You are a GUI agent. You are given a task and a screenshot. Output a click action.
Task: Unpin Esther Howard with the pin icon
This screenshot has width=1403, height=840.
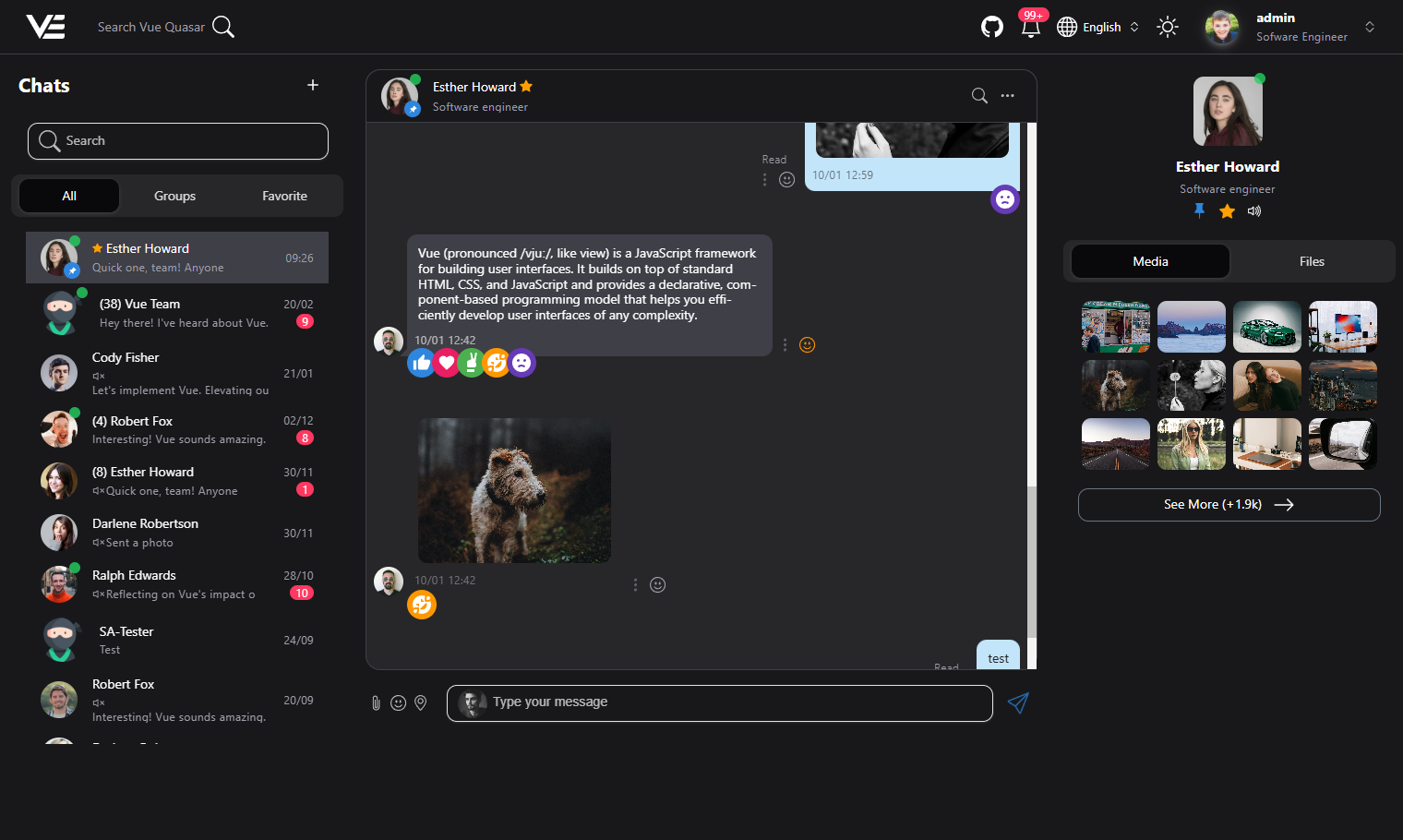(x=1199, y=210)
